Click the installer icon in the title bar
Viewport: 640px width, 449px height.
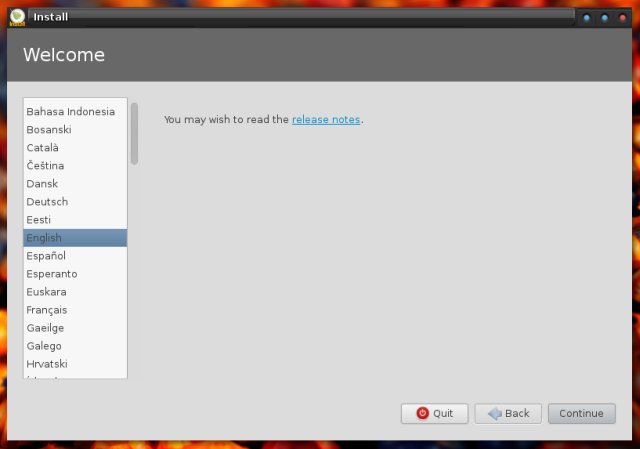coord(17,18)
